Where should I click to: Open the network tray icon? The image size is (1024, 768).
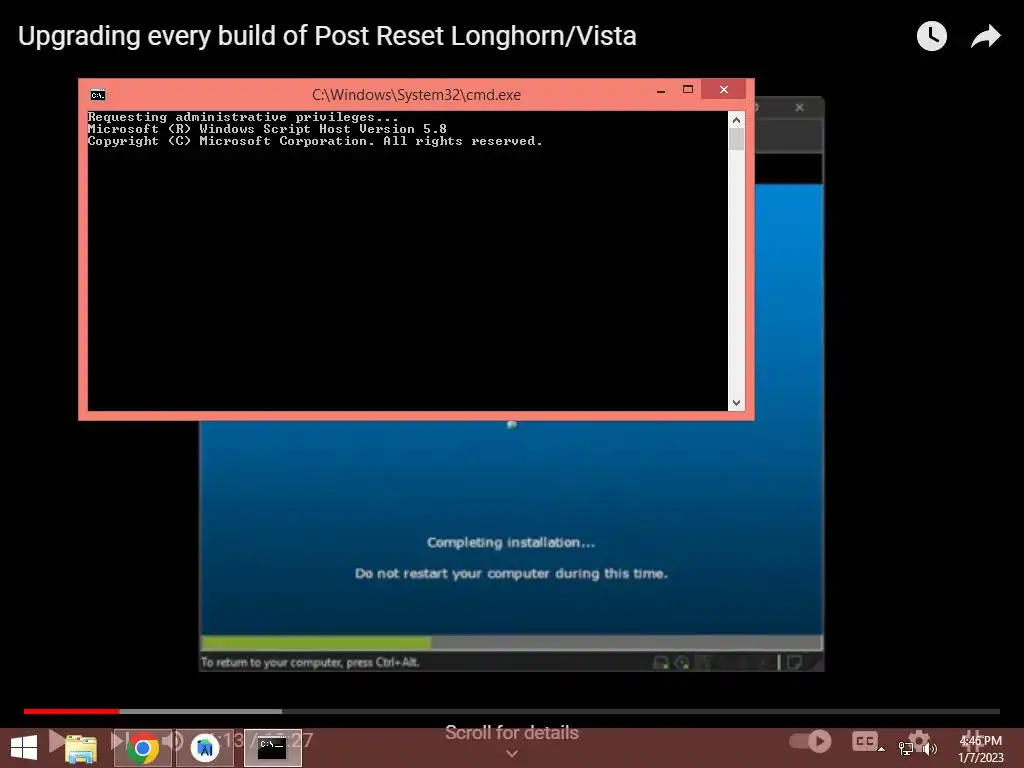click(x=905, y=749)
